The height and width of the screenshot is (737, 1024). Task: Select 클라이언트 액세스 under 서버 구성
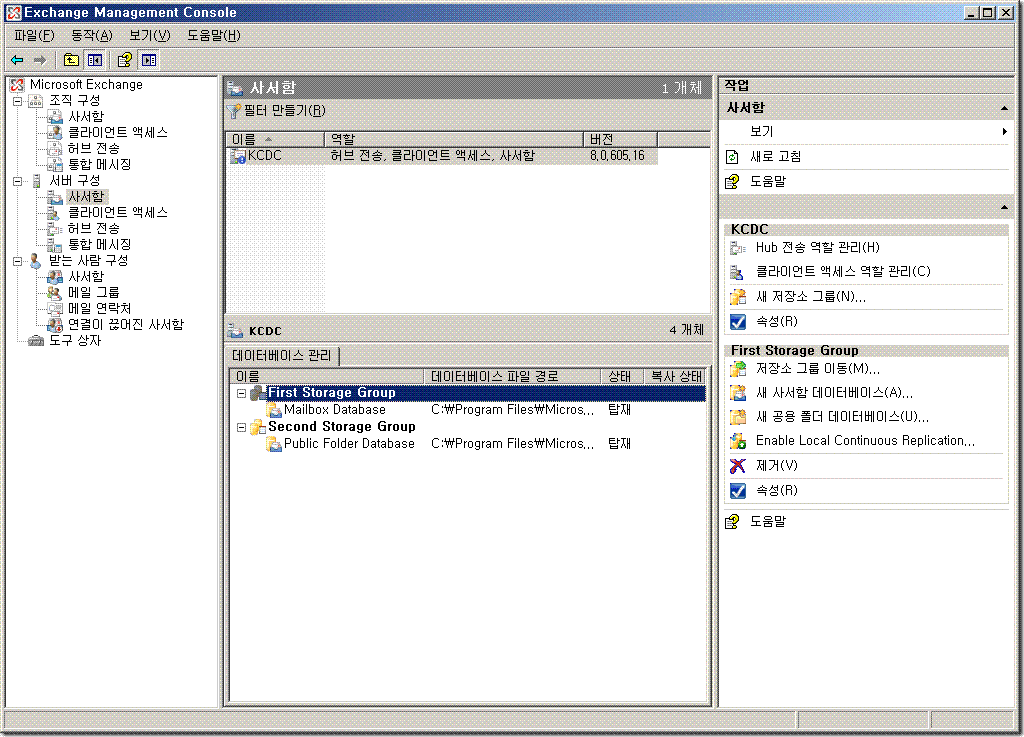118,213
